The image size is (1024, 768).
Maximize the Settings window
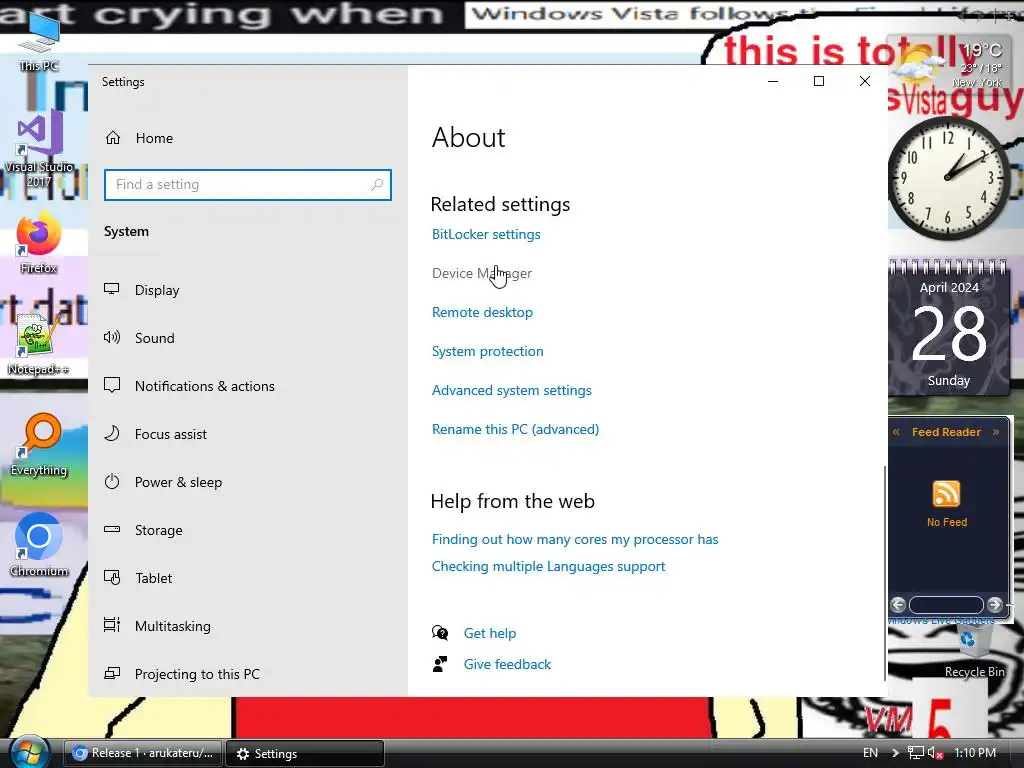point(819,81)
